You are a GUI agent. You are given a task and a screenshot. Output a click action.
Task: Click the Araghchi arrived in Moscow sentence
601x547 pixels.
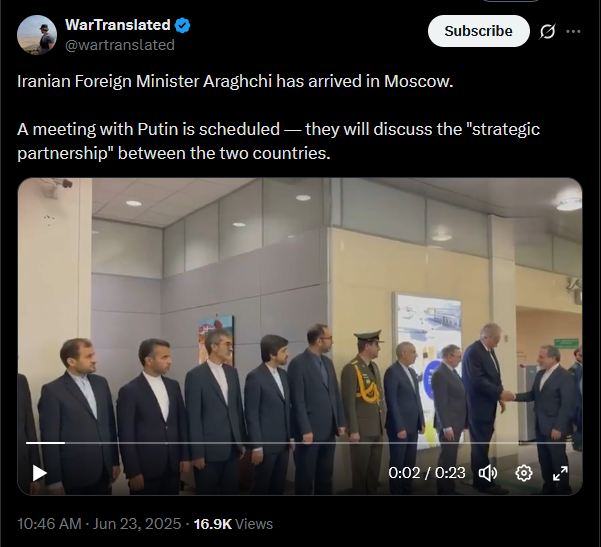click(235, 81)
